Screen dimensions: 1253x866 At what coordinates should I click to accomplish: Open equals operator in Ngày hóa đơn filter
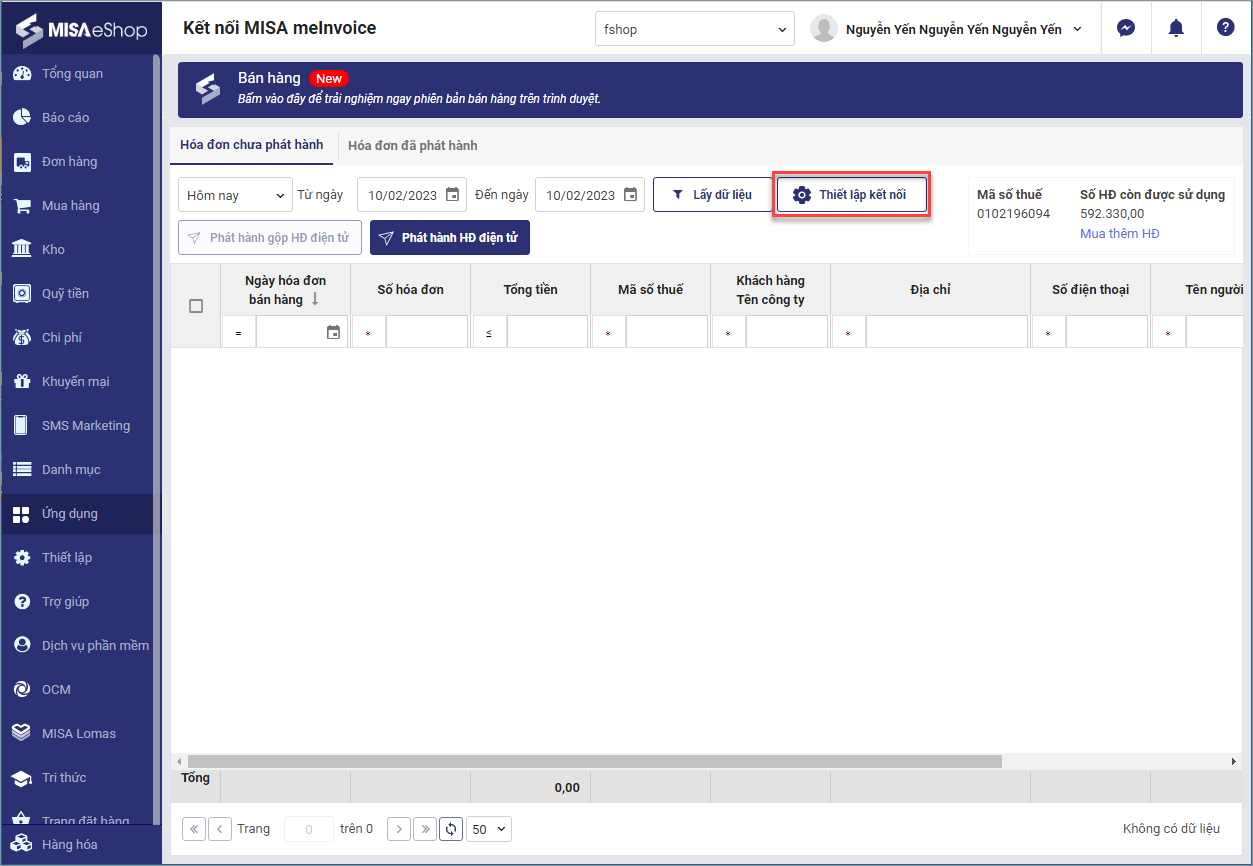pyautogui.click(x=239, y=332)
